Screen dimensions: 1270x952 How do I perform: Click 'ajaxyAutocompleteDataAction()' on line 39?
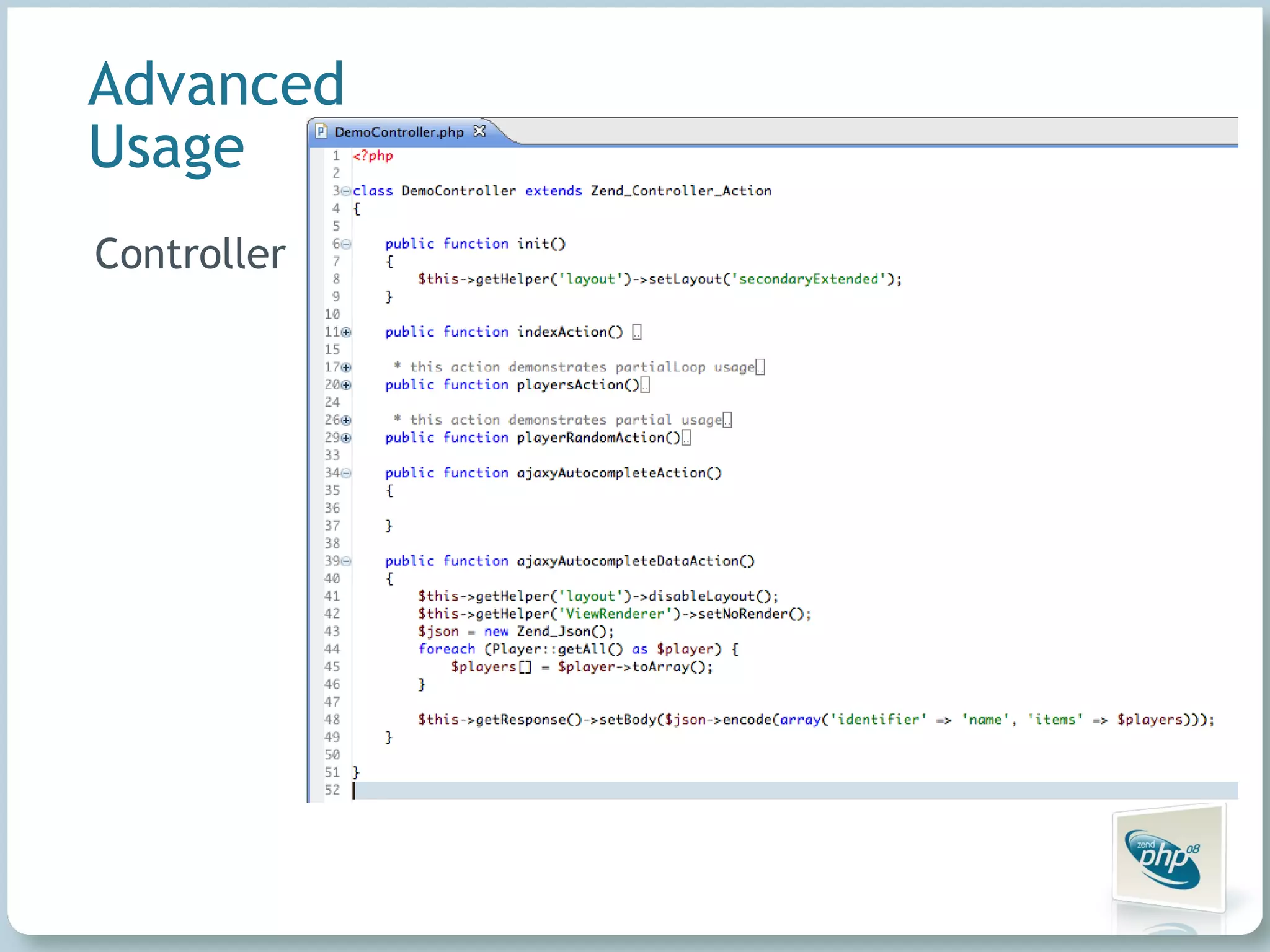[636, 561]
